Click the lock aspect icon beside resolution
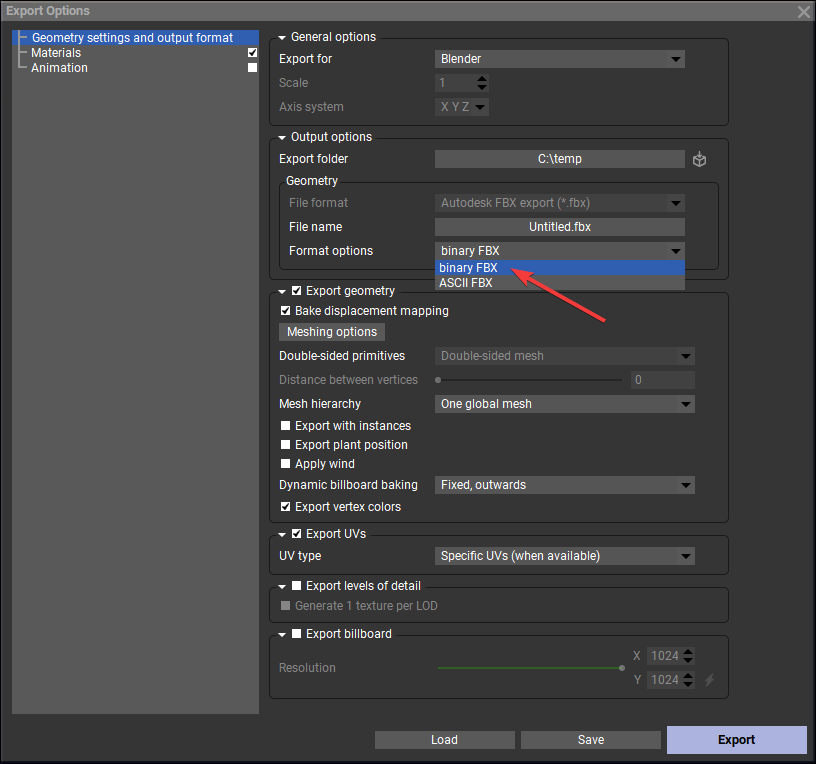The height and width of the screenshot is (764, 816). click(710, 680)
